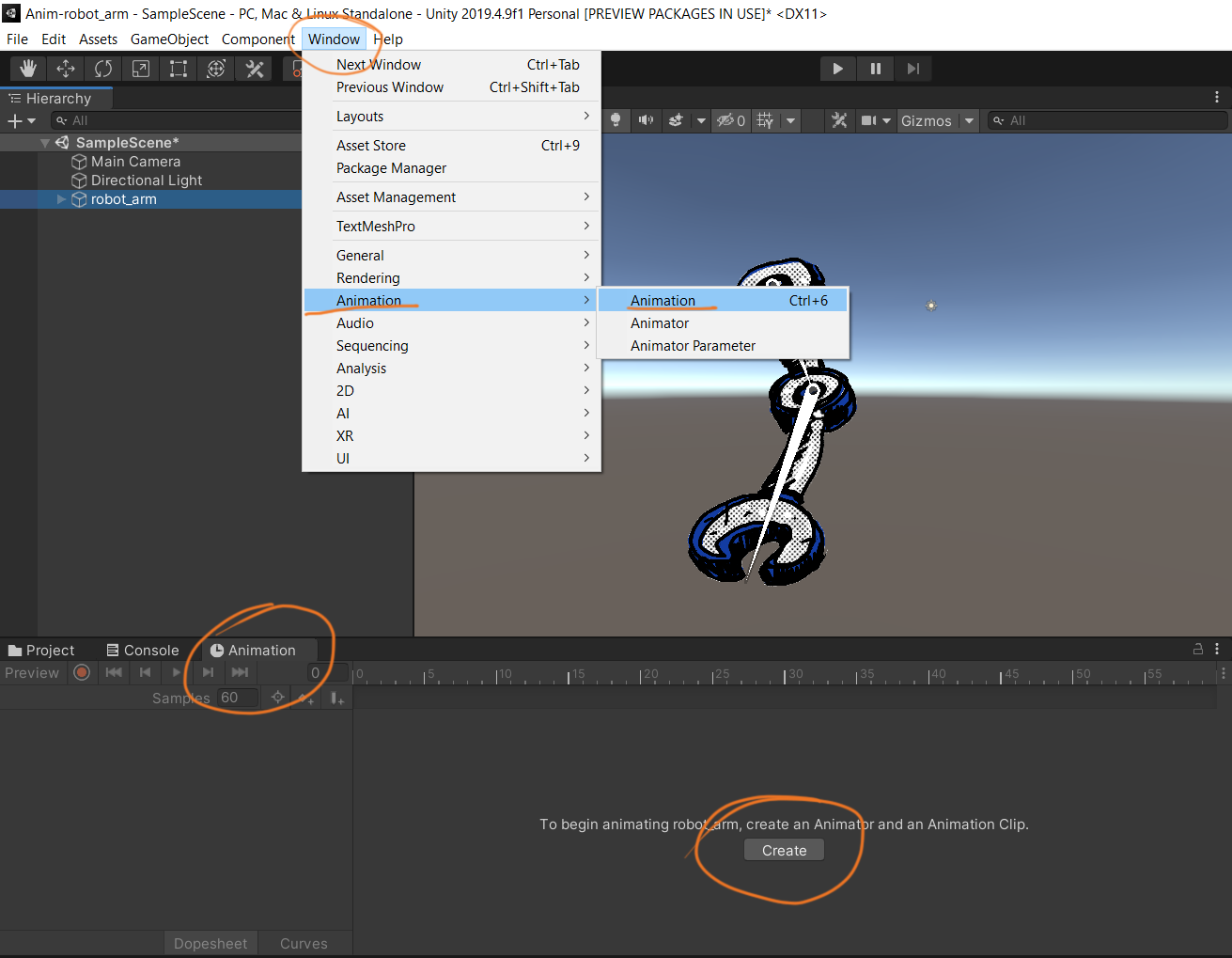
Task: Switch to Curves view
Action: 304,944
